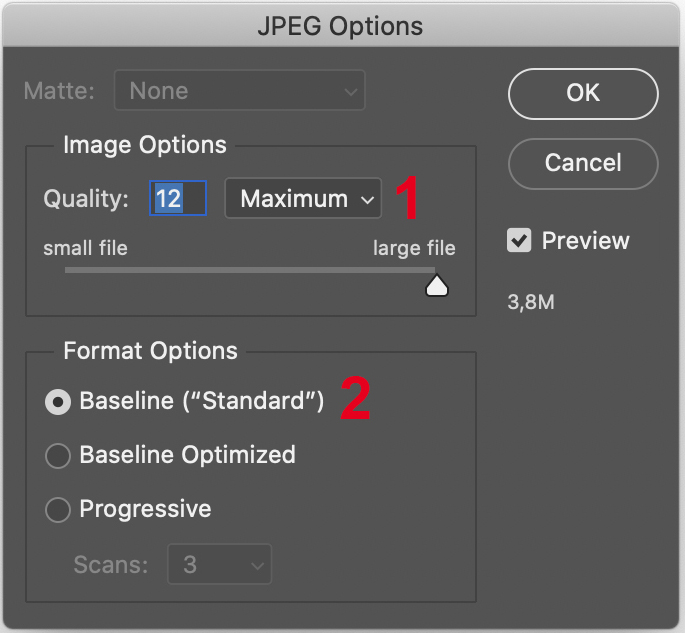Click the Quality text label

[86, 199]
